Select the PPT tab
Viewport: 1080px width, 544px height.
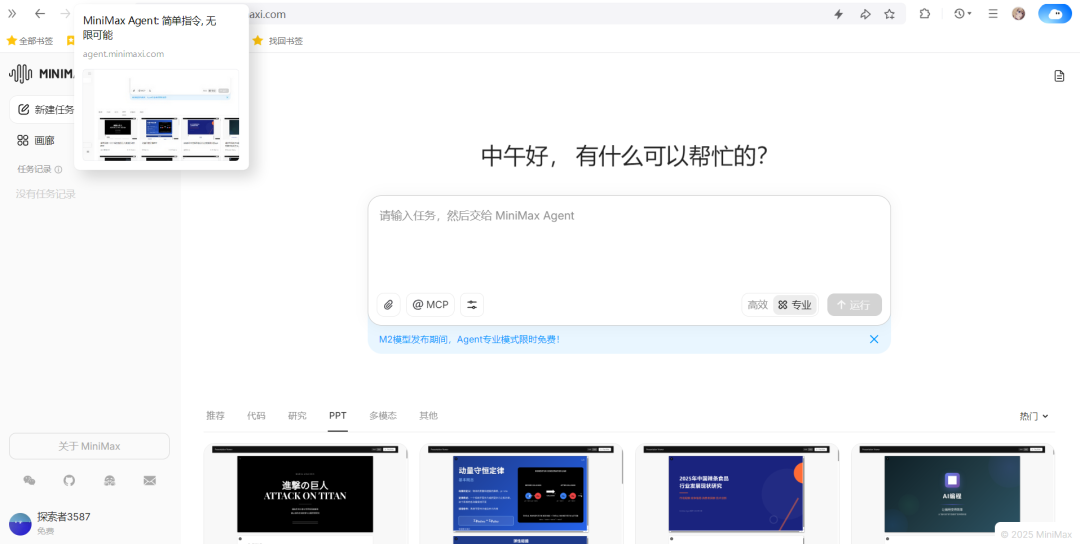(x=338, y=415)
